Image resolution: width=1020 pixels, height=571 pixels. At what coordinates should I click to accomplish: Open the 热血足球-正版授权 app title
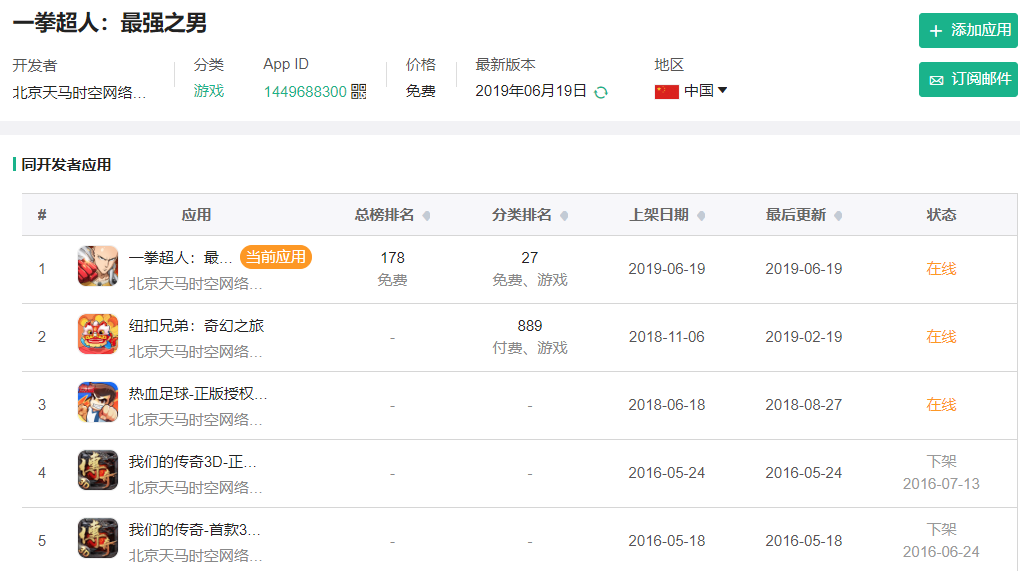click(198, 393)
